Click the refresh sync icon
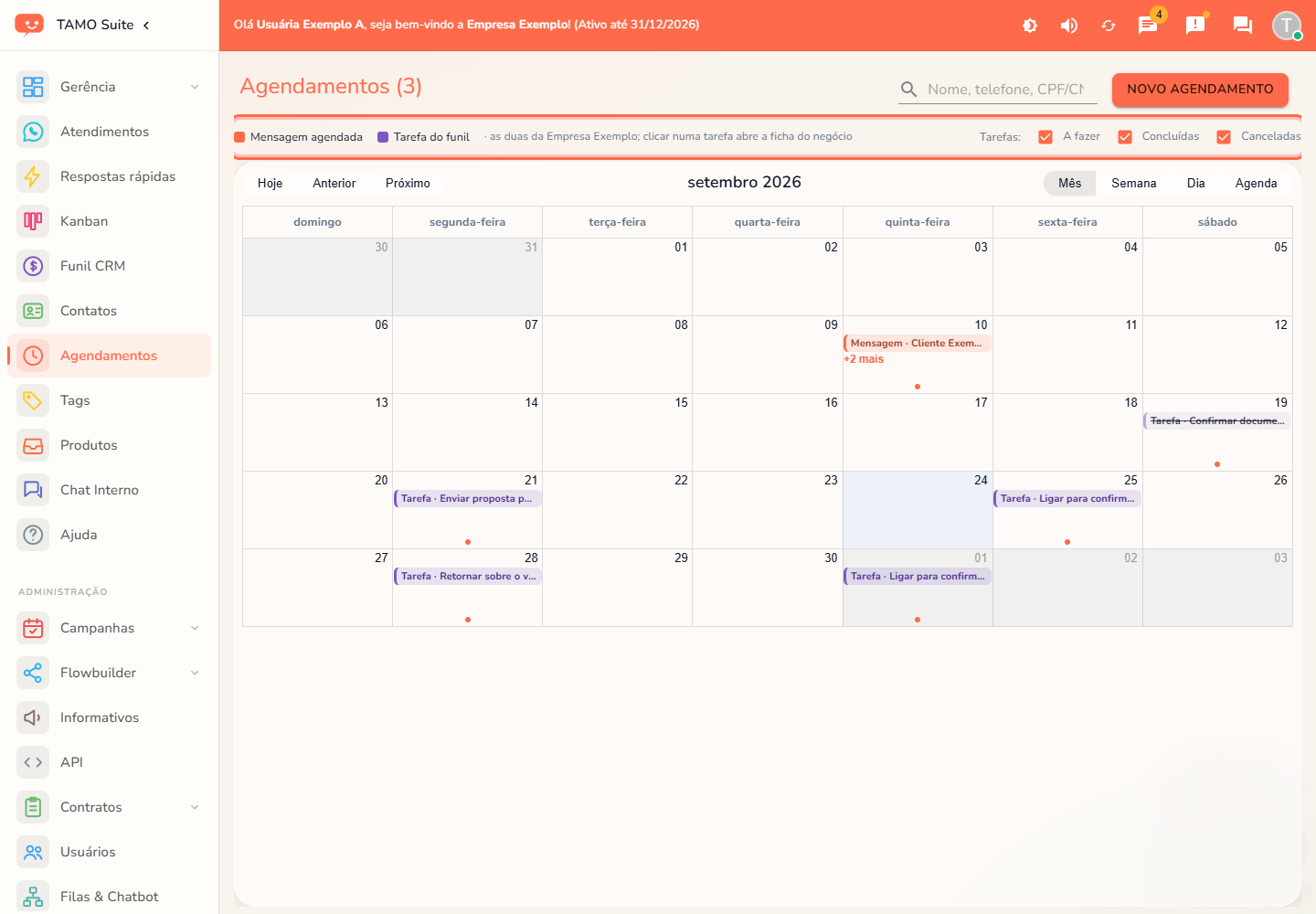 coord(1109,26)
